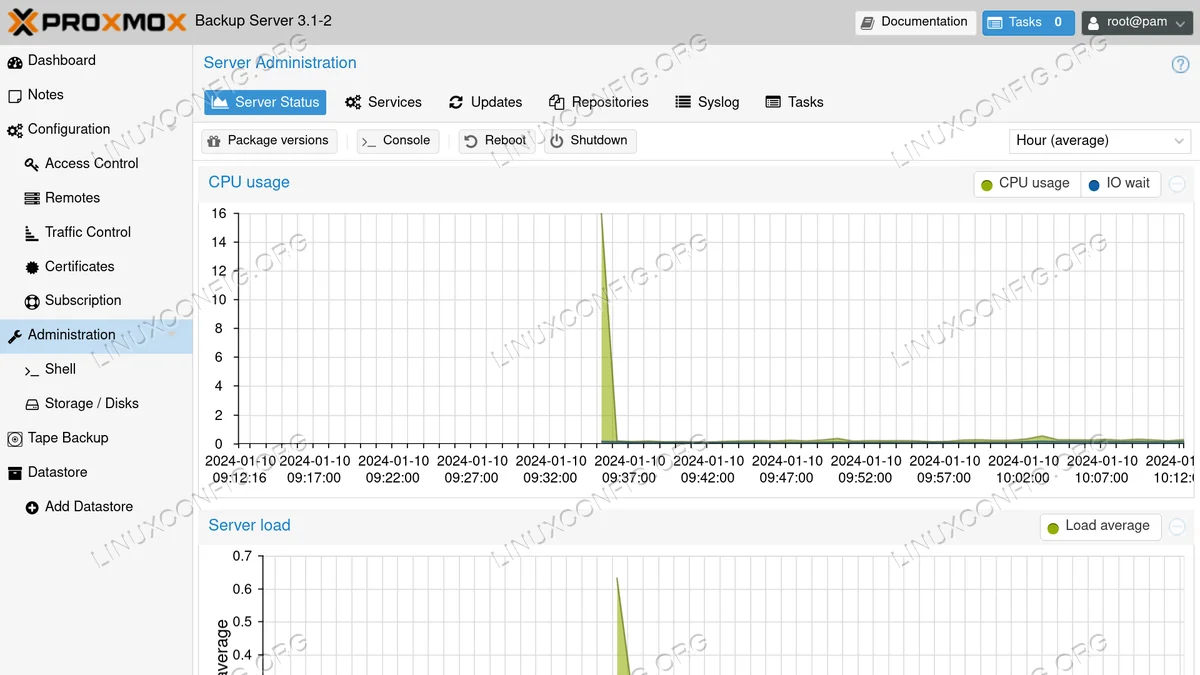Image resolution: width=1200 pixels, height=675 pixels.
Task: Click the Configuration gears icon
Action: [x=15, y=130]
